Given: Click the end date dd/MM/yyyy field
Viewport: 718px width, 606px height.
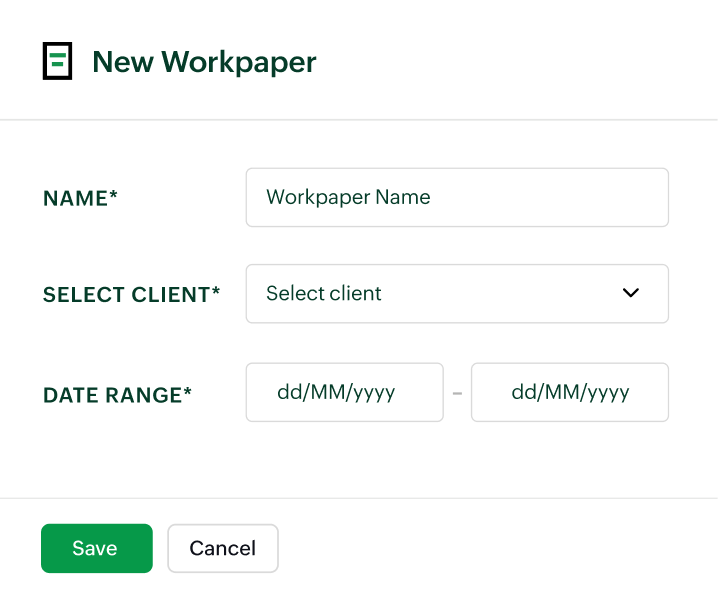Looking at the screenshot, I should [x=569, y=392].
